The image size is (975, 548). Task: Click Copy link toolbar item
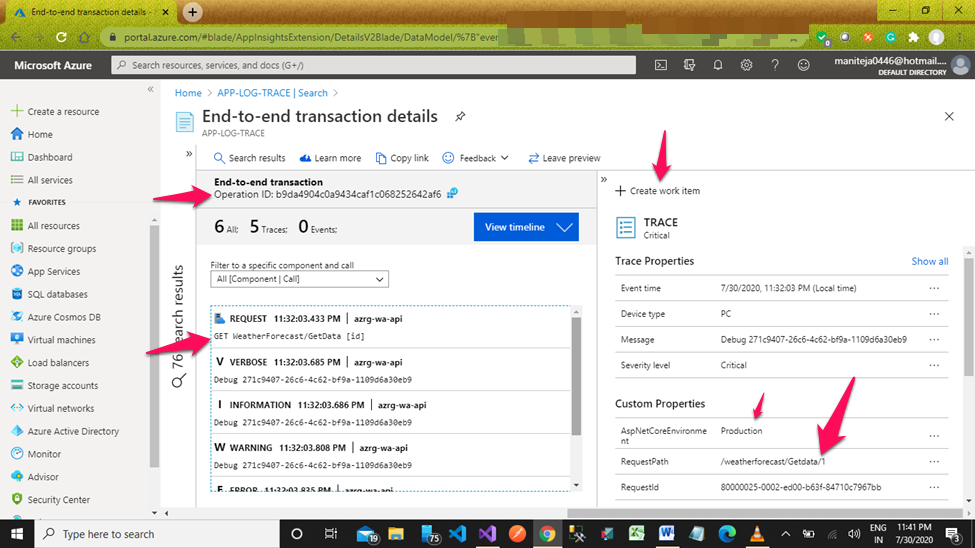coord(402,158)
